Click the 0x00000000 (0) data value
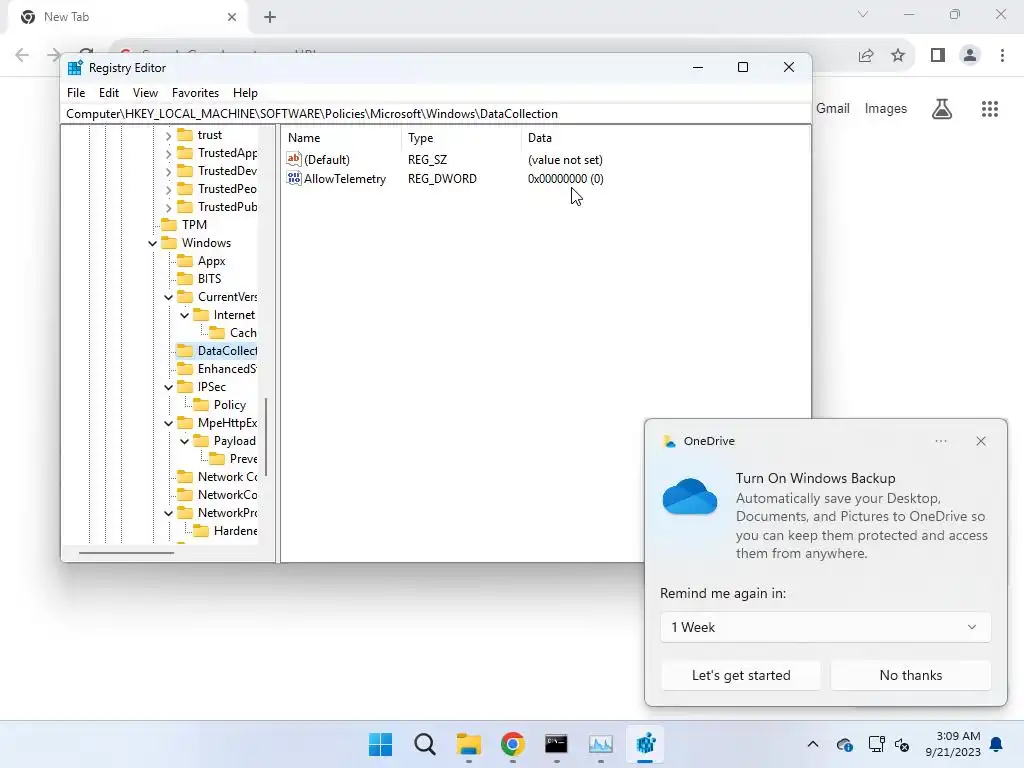The image size is (1024, 768). (x=566, y=179)
